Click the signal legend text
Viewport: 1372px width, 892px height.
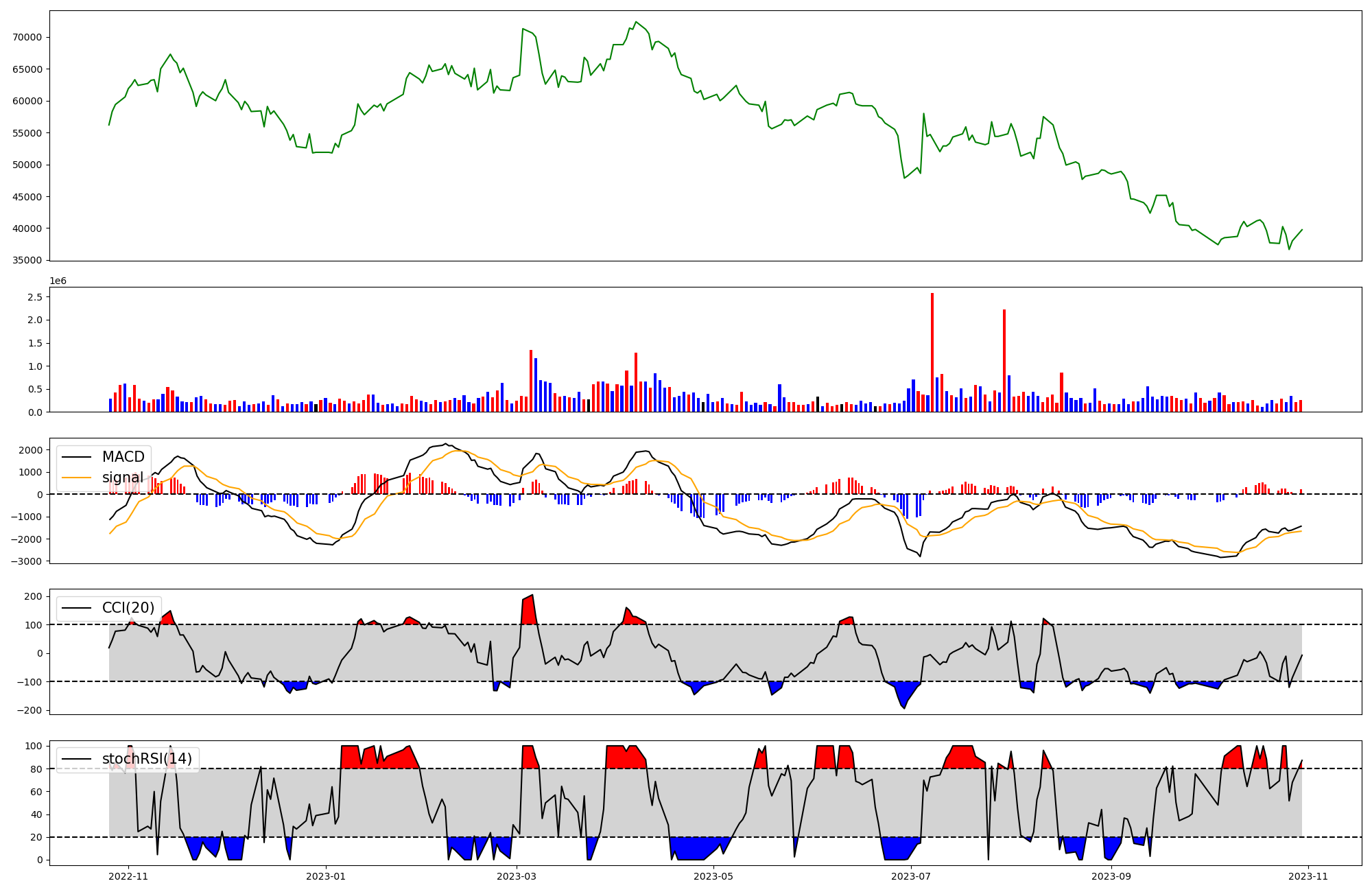pyautogui.click(x=123, y=478)
